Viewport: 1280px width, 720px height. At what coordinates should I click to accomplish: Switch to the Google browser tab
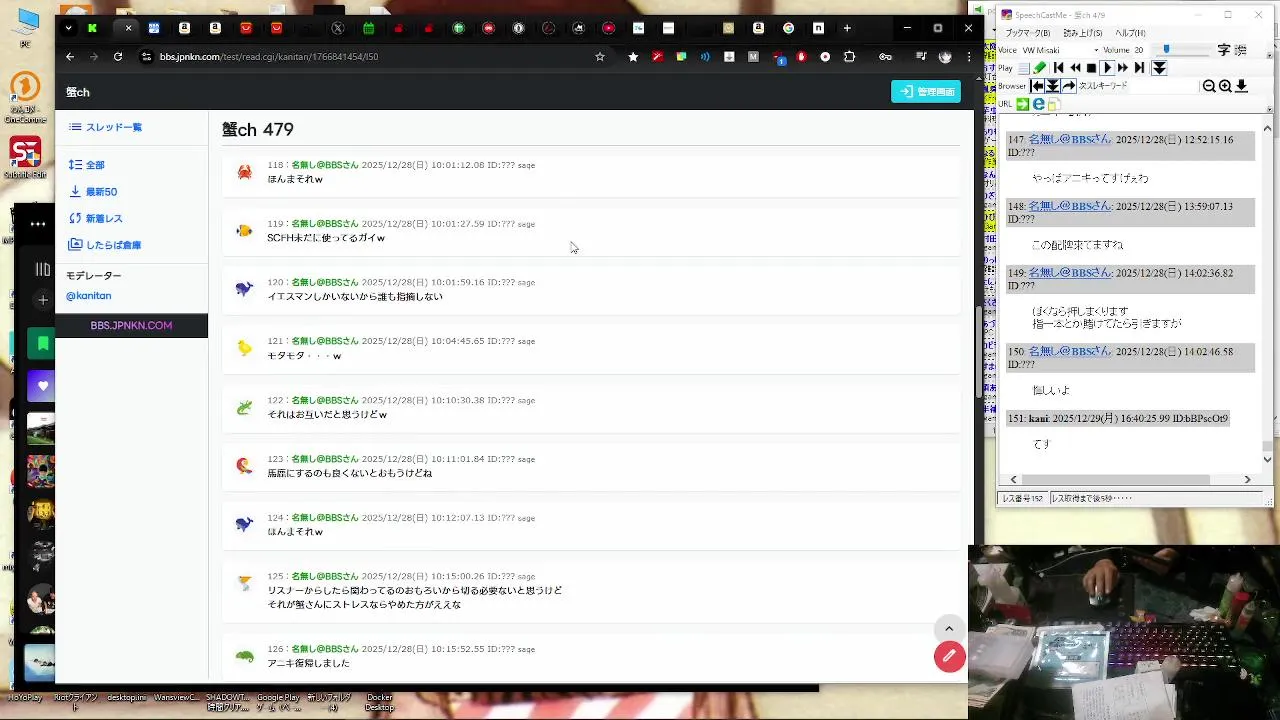click(x=788, y=28)
